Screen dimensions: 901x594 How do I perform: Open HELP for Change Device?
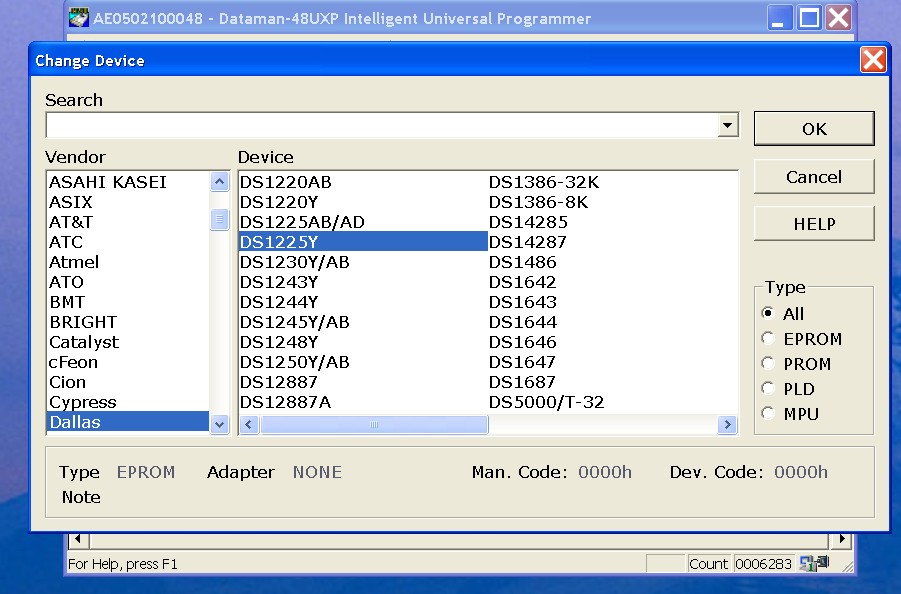(814, 223)
